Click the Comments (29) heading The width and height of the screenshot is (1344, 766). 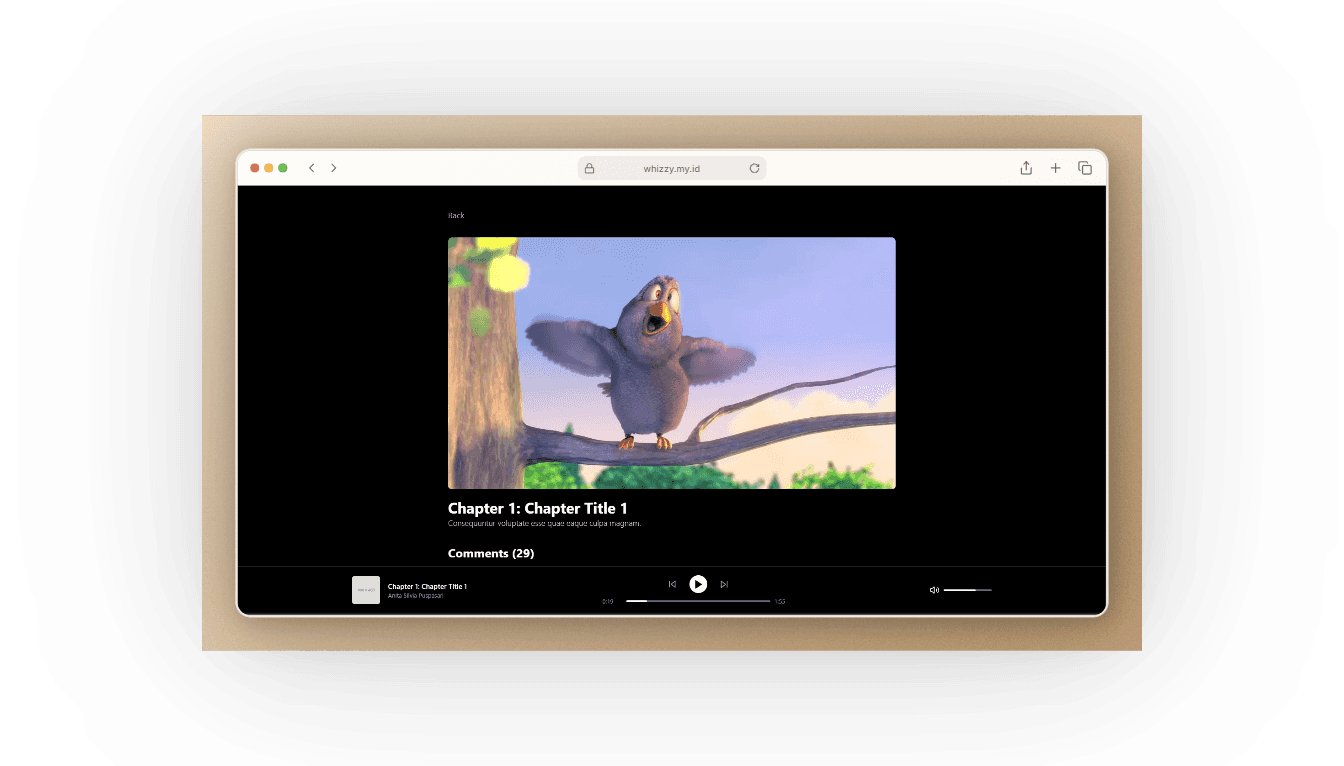click(x=491, y=553)
